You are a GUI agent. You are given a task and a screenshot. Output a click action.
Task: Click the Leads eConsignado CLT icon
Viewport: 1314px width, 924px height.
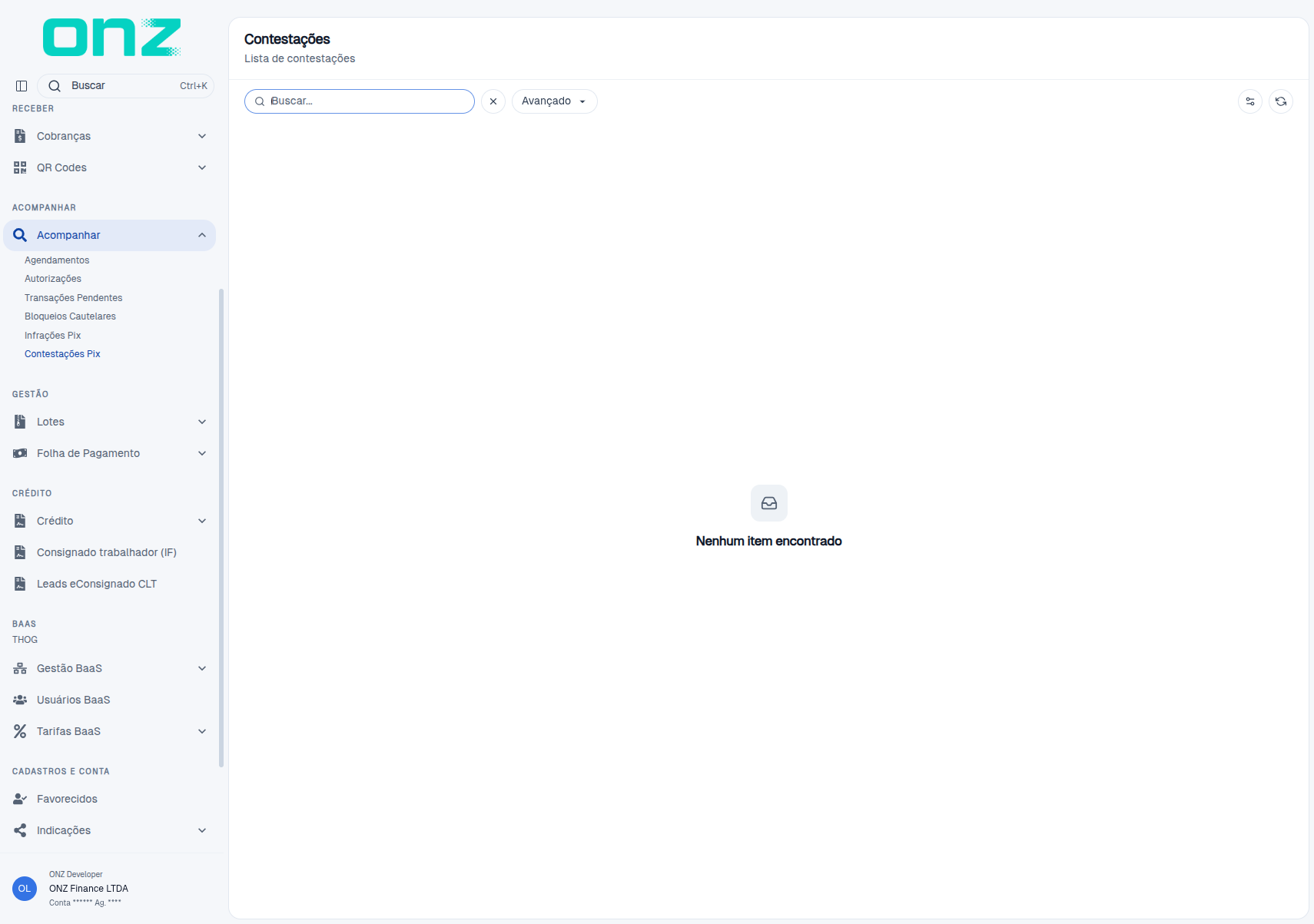pyautogui.click(x=20, y=584)
